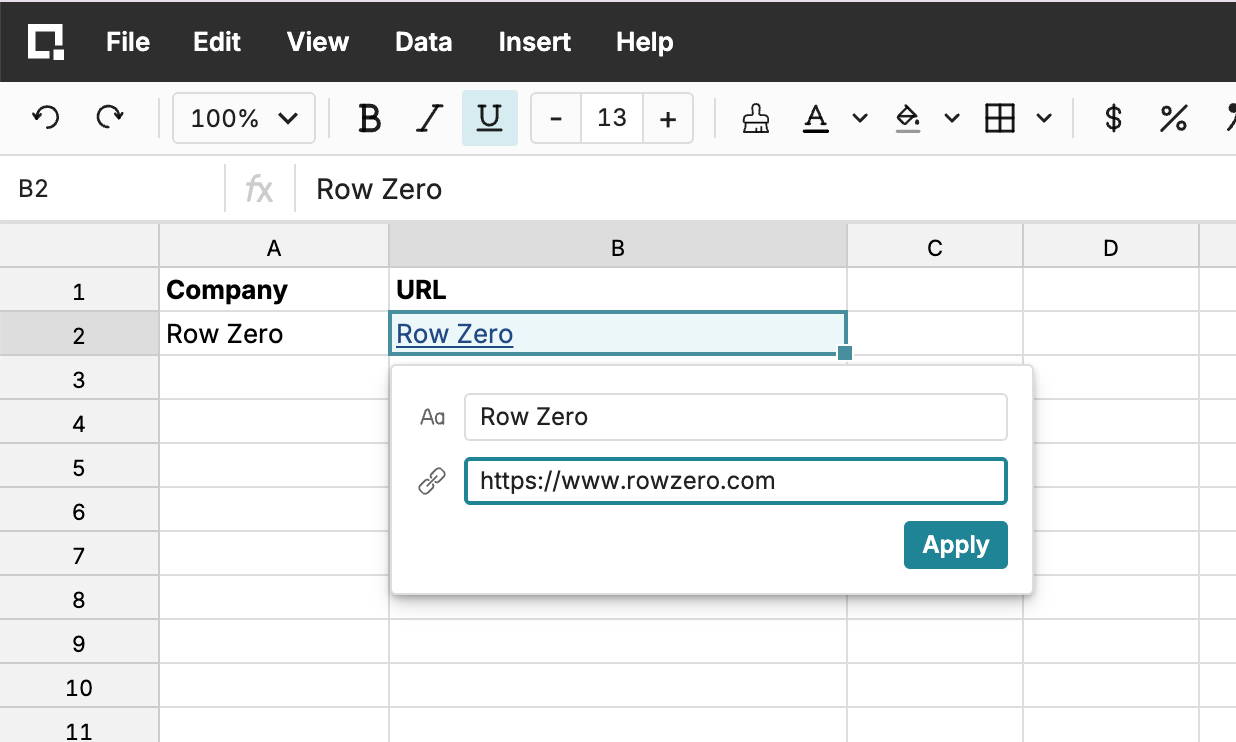Click the Company cell in A1
Screen dimensions: 1236x742
coord(274,290)
